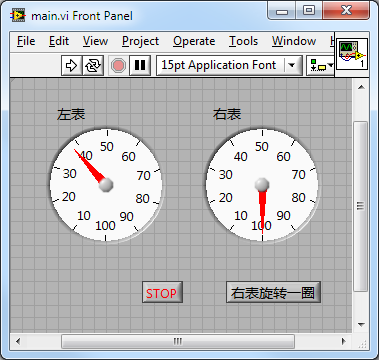Click the Run arrow toolbar icon
Viewport: 379px width, 360px height.
click(71, 65)
